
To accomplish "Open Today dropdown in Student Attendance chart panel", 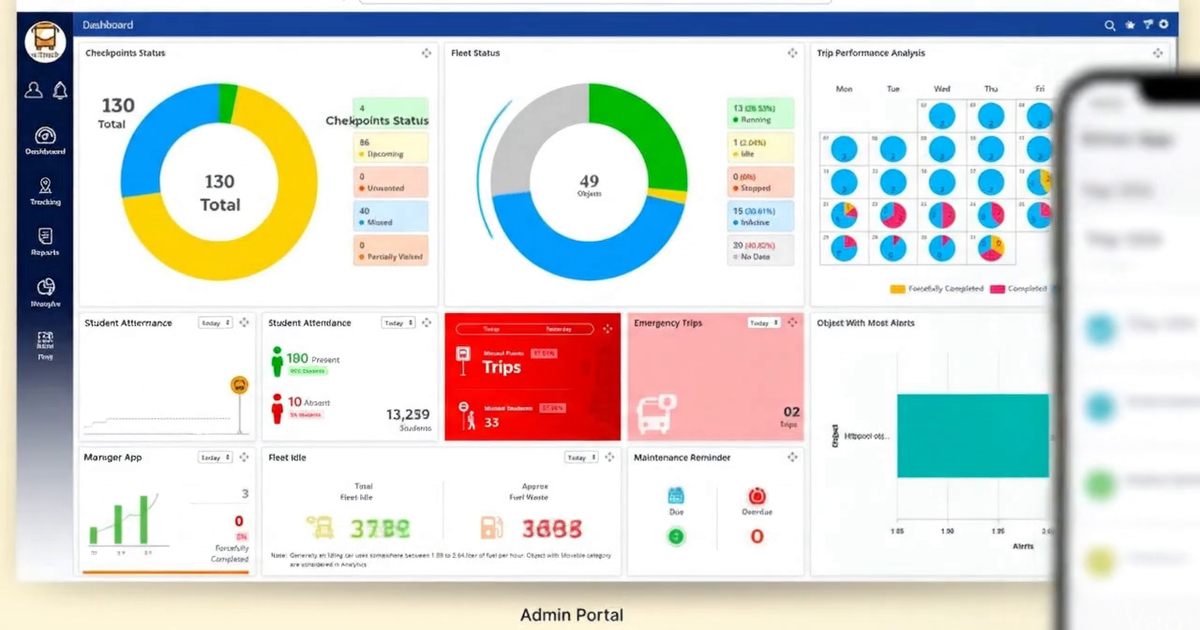I will [215, 323].
